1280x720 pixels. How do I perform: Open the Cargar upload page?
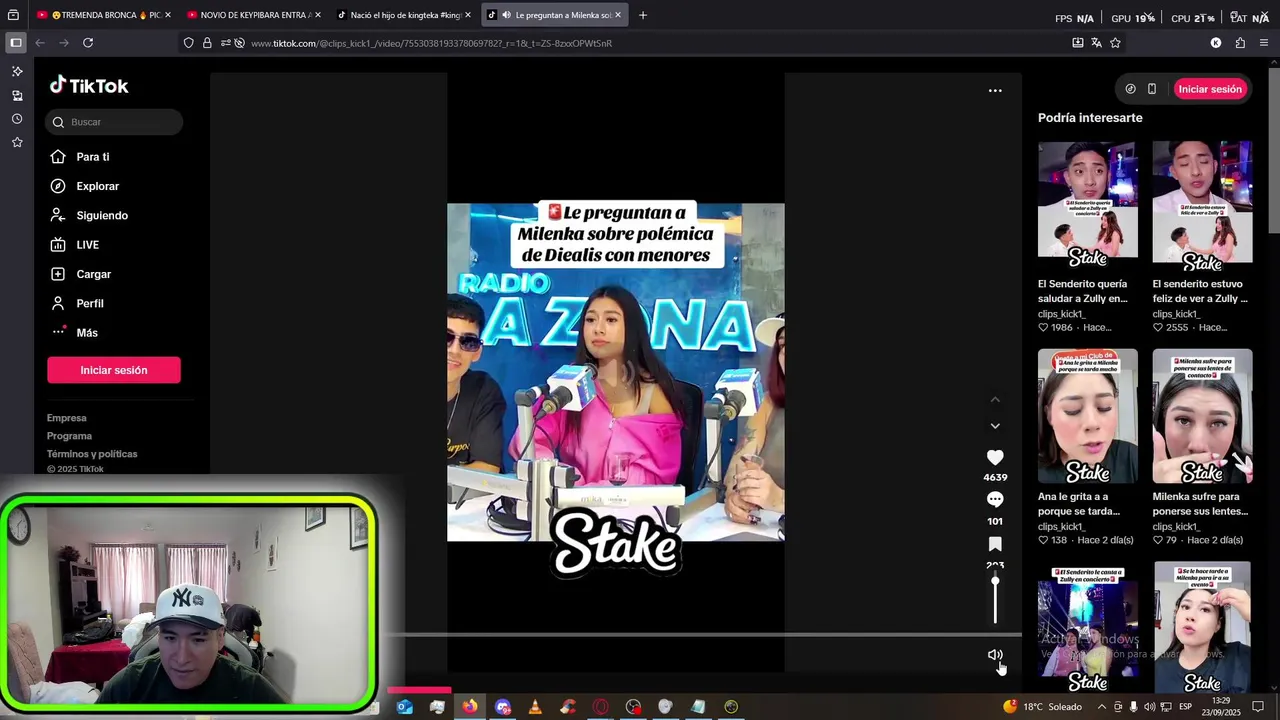point(93,274)
